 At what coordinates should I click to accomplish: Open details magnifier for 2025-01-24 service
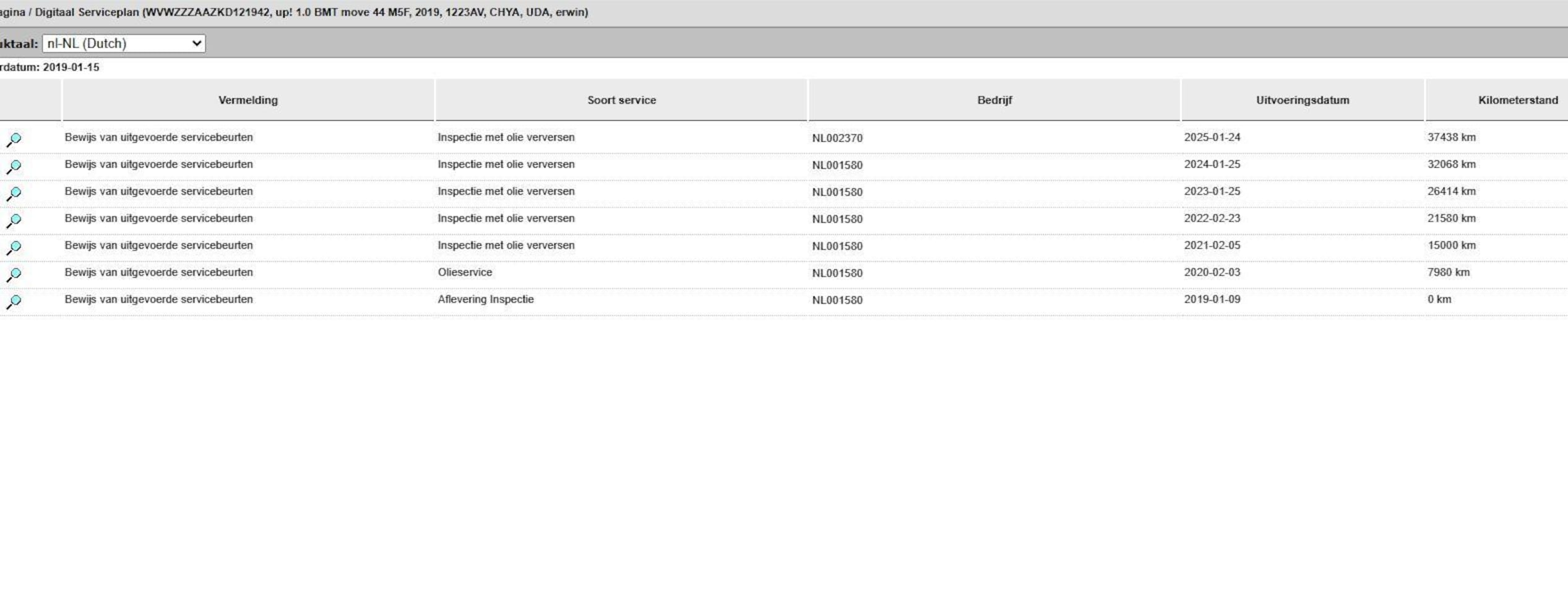pyautogui.click(x=14, y=140)
